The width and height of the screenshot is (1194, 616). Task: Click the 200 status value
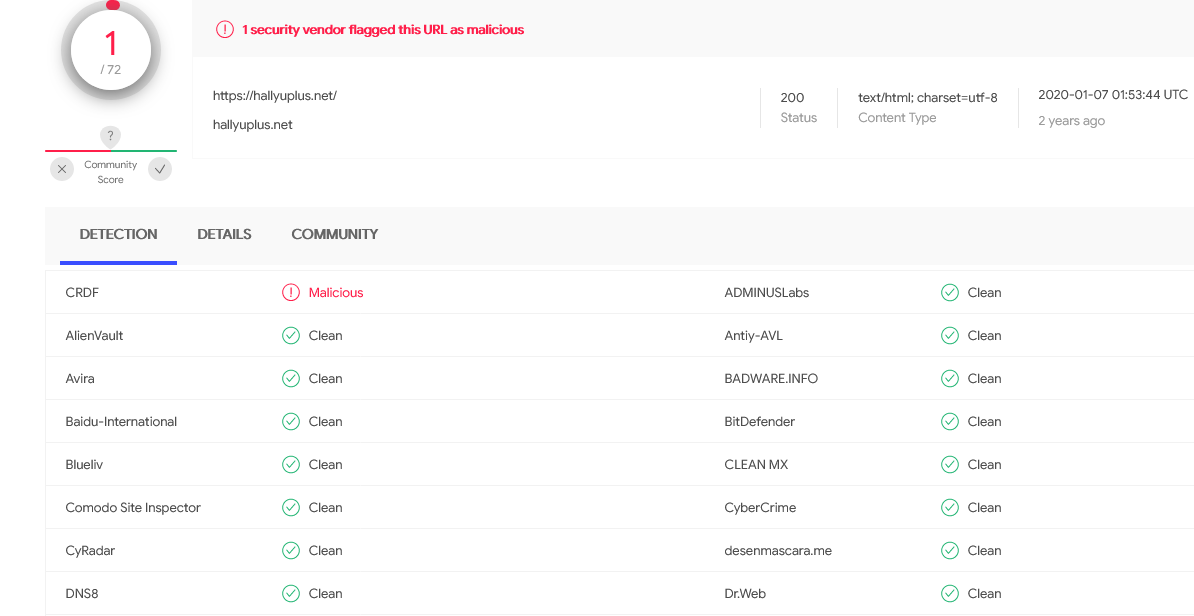coord(792,97)
